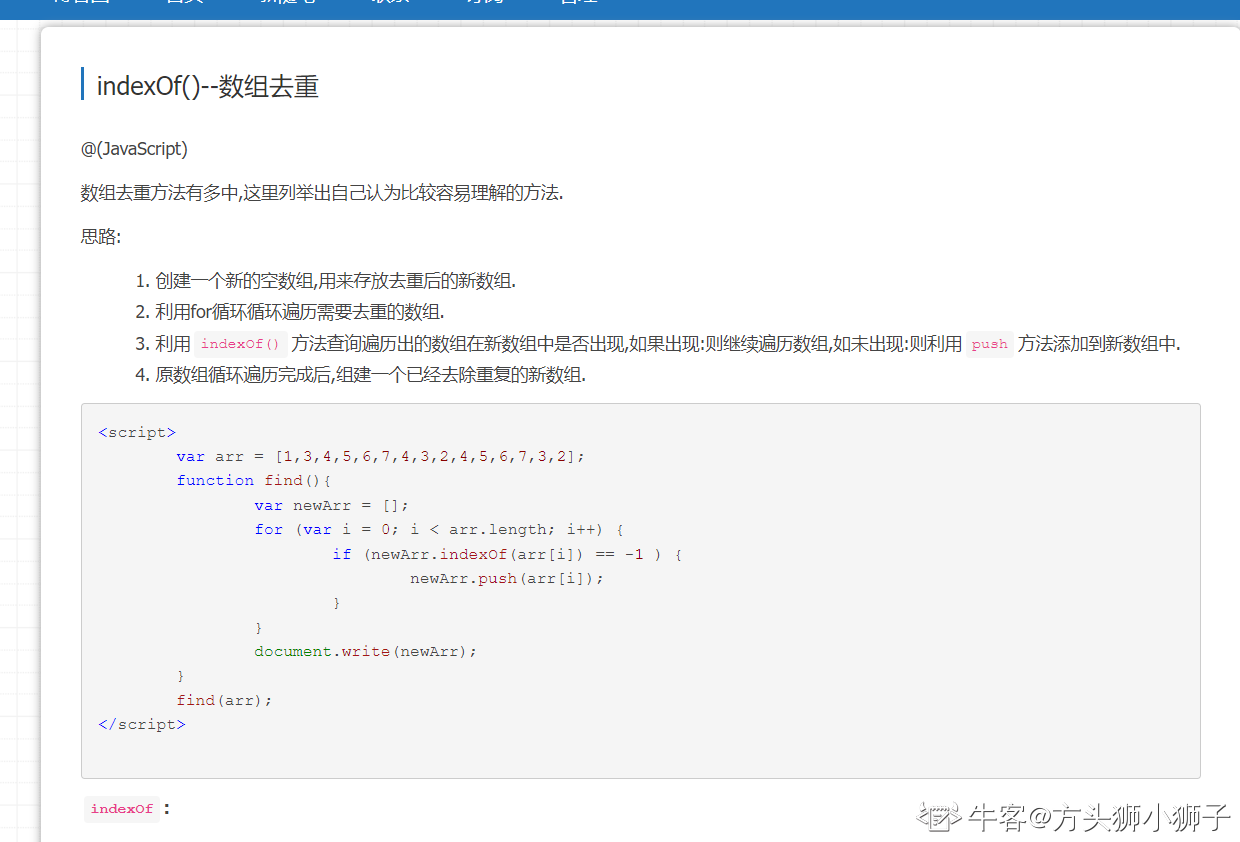
Task: Click the inline code "indexOf()" in step 3
Action: (x=241, y=344)
